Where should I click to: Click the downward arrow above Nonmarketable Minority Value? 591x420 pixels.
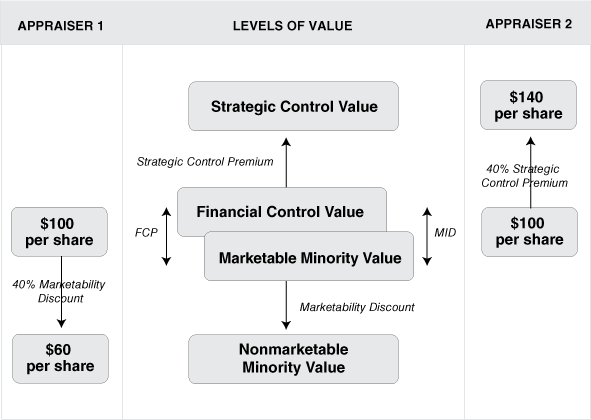click(286, 305)
